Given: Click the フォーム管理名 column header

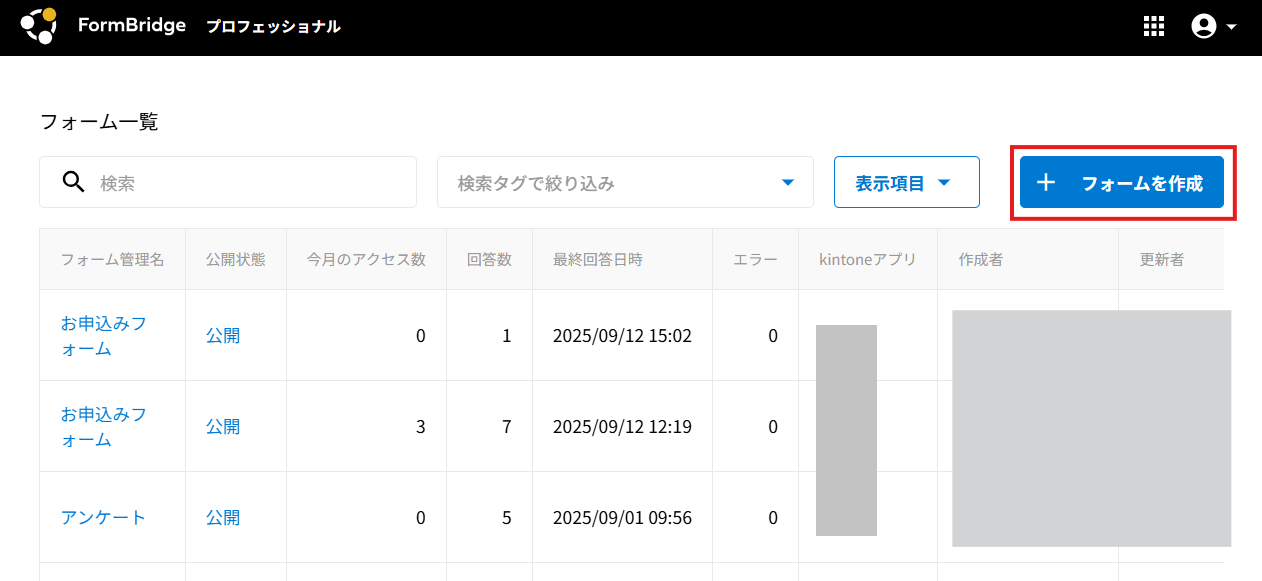Looking at the screenshot, I should [112, 259].
